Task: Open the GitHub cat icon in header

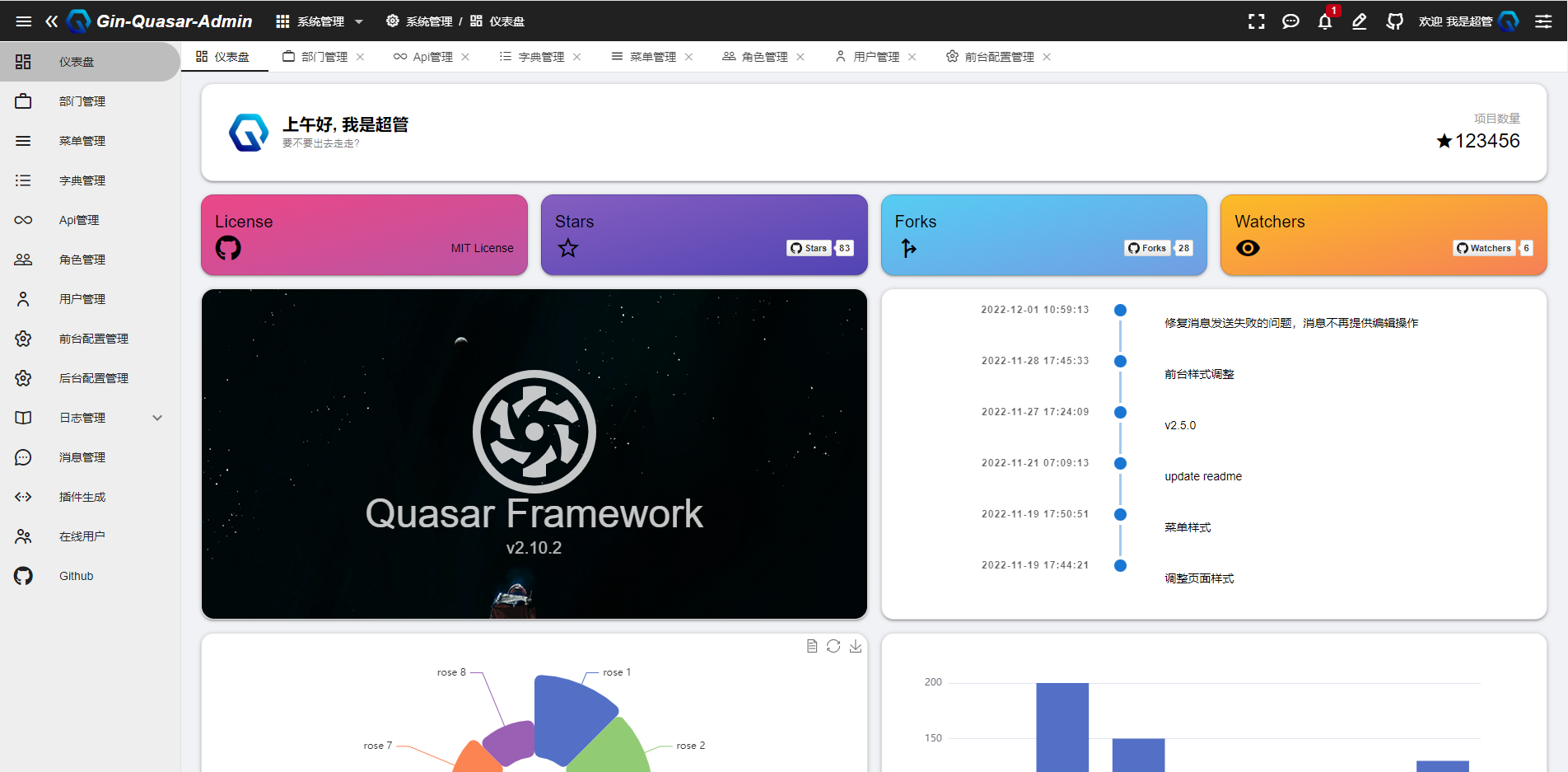Action: (x=1394, y=21)
